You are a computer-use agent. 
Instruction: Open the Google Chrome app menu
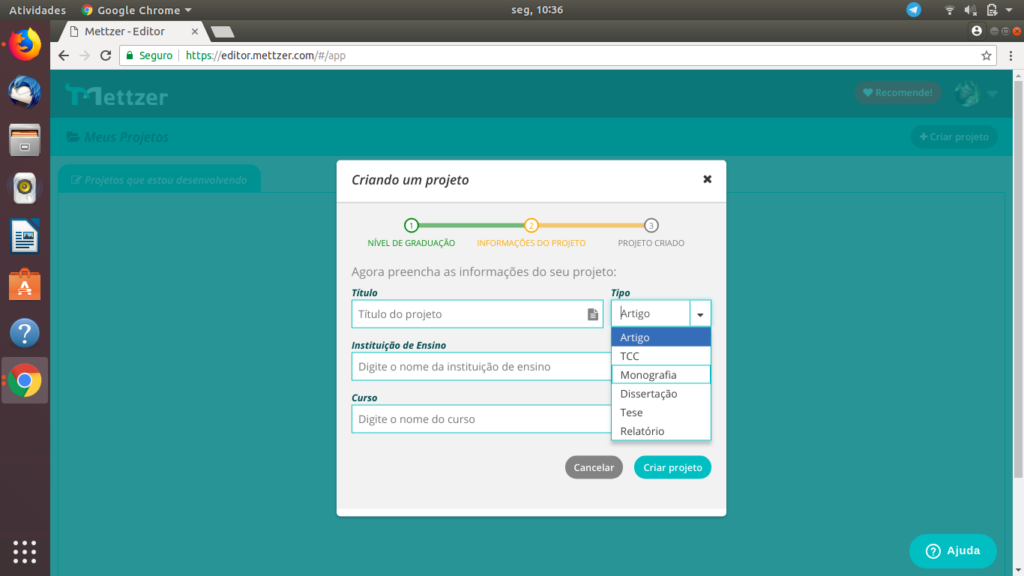[136, 10]
